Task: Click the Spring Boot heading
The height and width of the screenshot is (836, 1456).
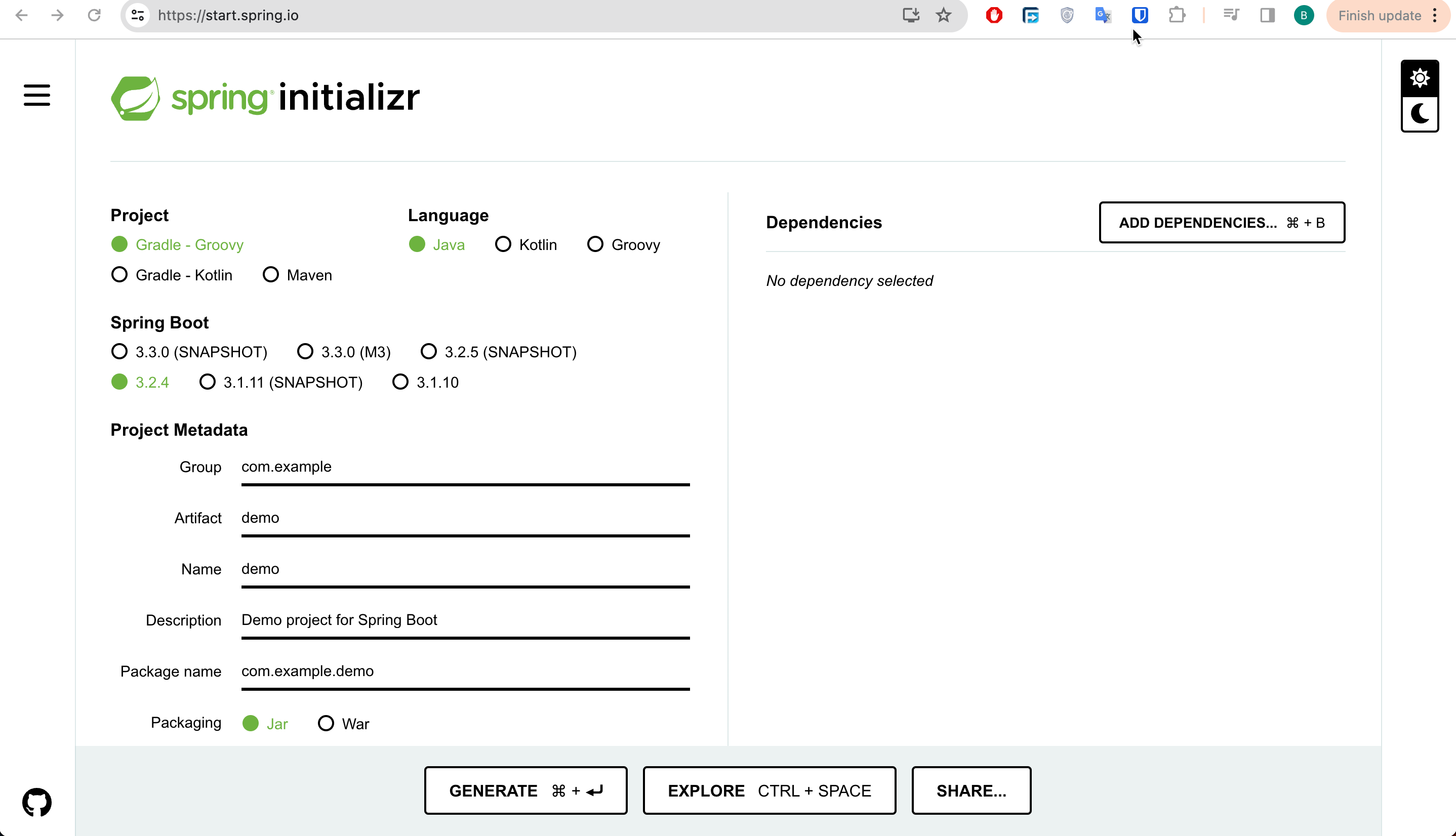Action: coord(159,323)
